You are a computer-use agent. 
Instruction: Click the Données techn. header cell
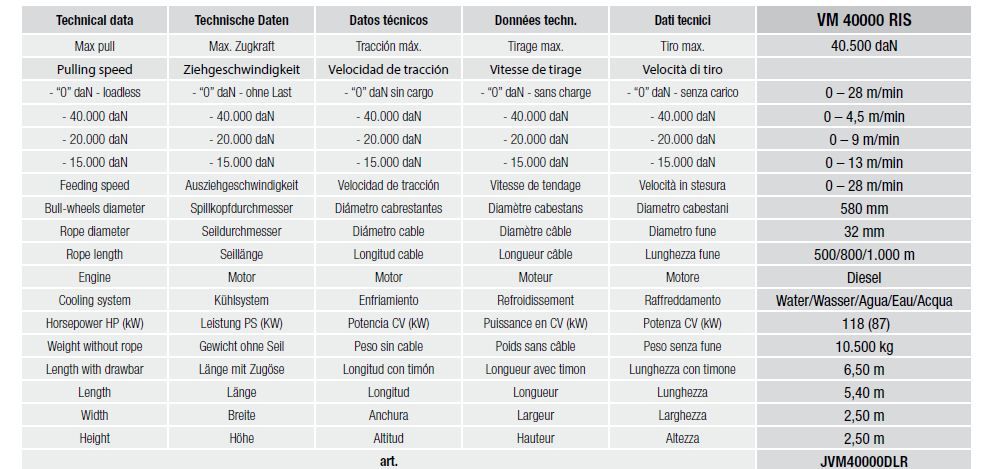point(535,21)
